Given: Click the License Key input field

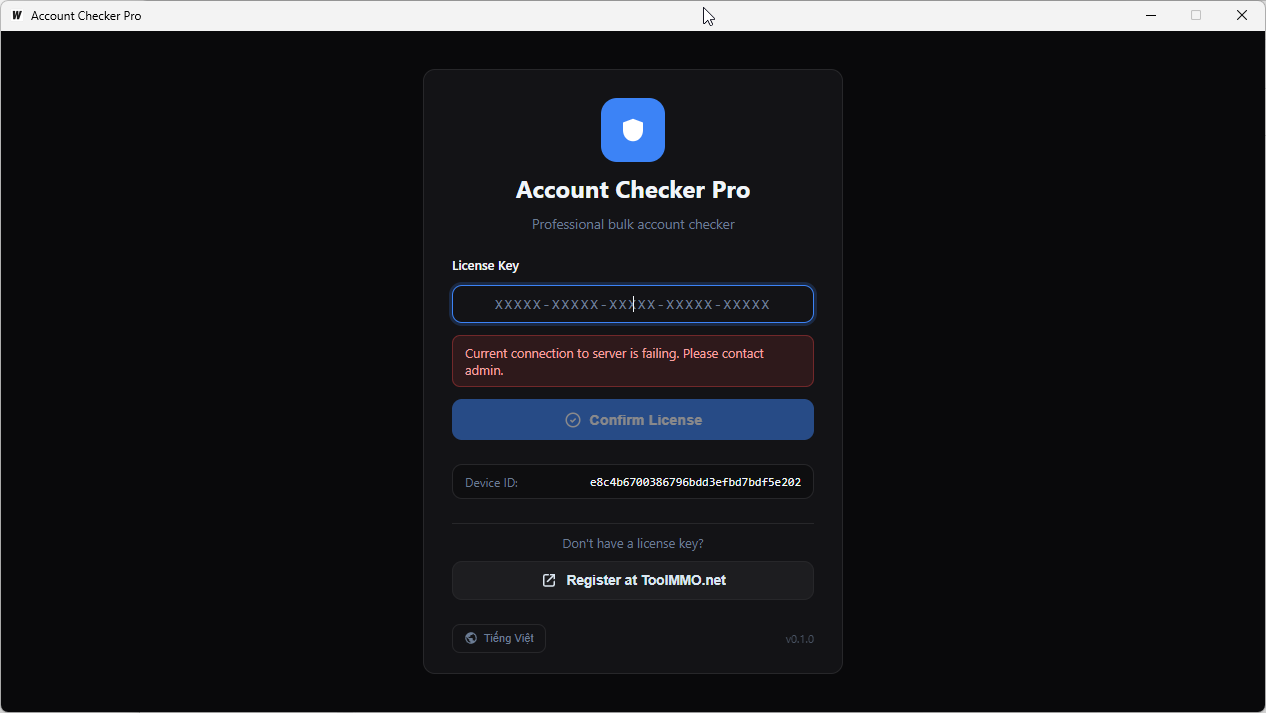Looking at the screenshot, I should click(x=633, y=304).
